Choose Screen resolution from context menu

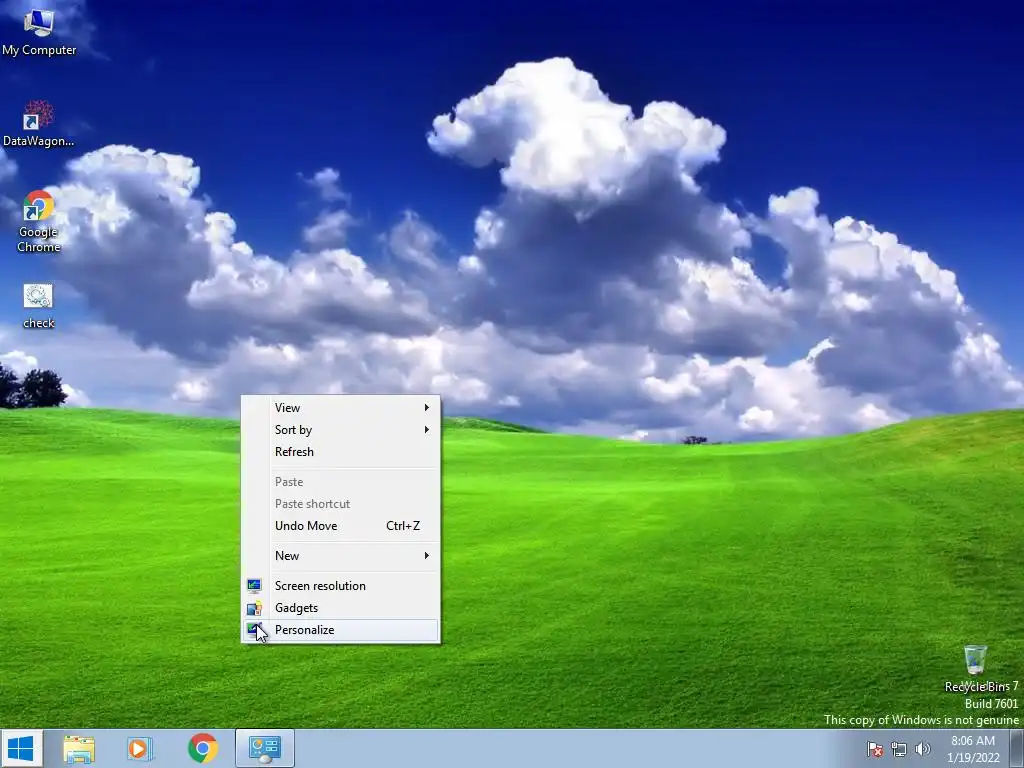click(340, 586)
